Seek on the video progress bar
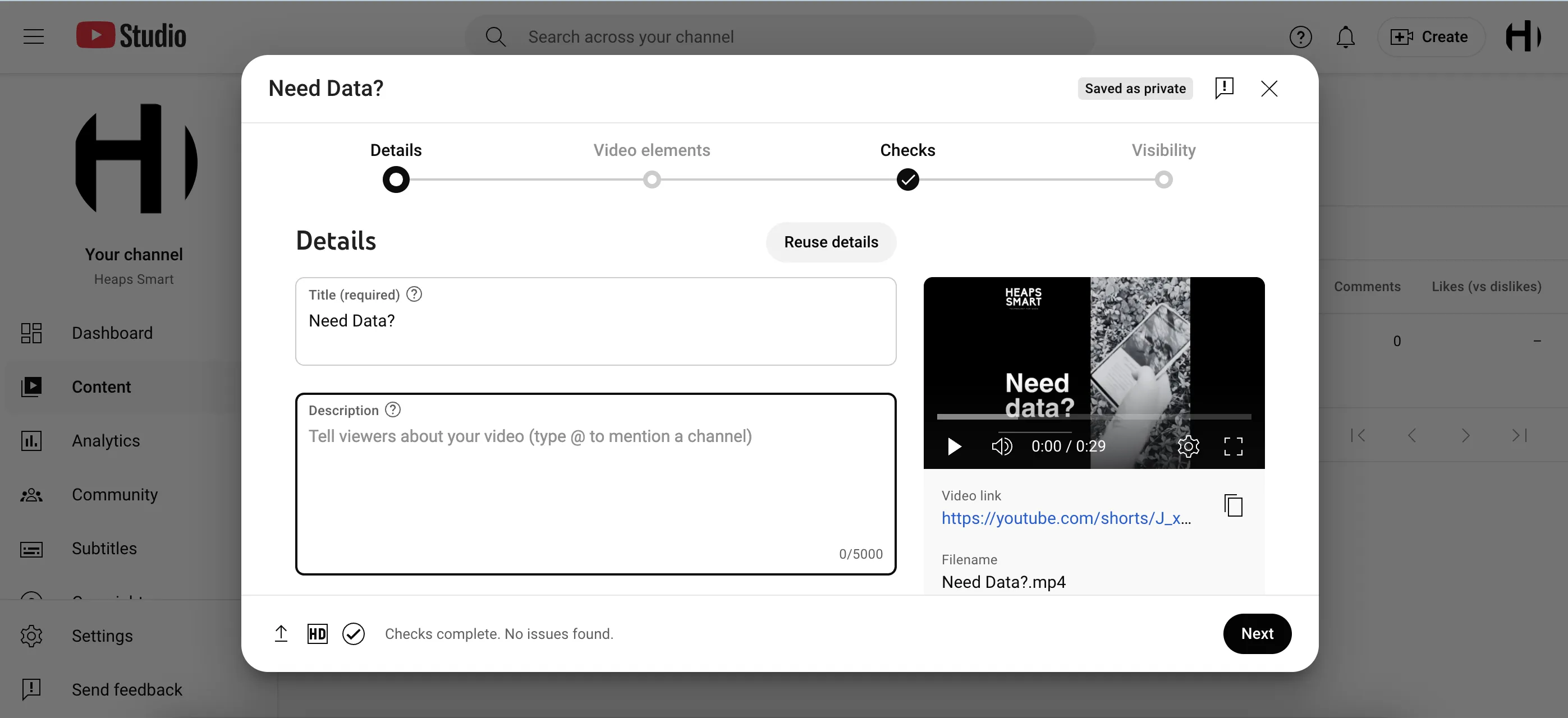 pyautogui.click(x=1094, y=417)
